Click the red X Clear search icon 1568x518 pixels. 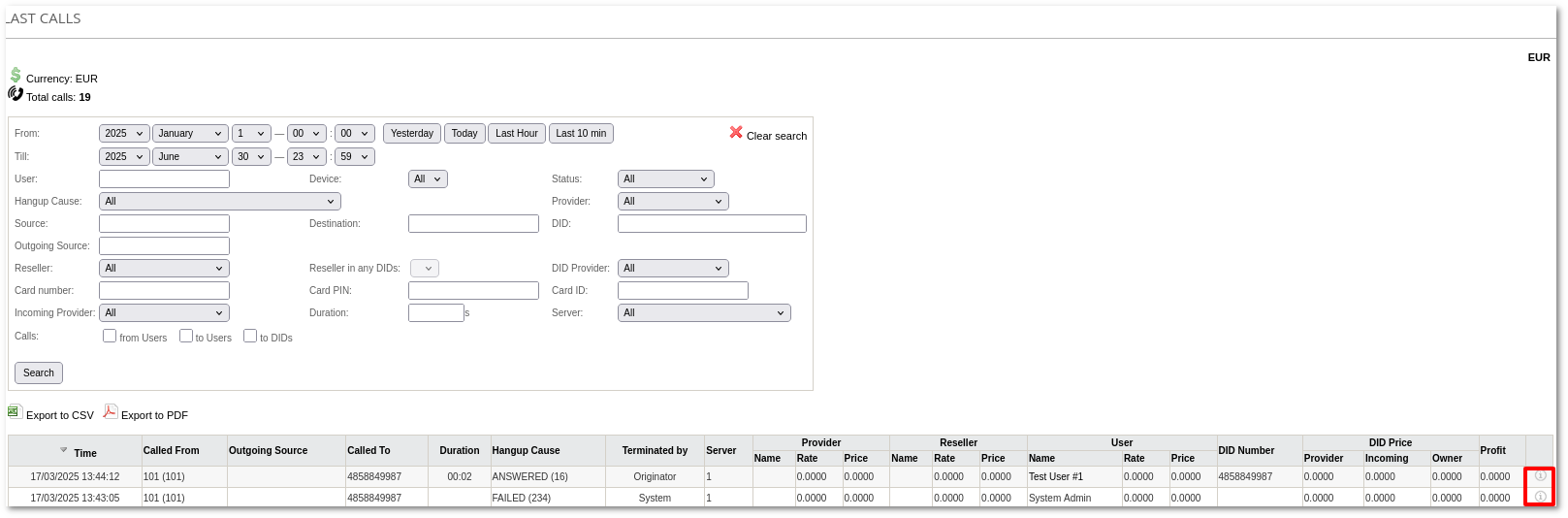click(x=736, y=133)
